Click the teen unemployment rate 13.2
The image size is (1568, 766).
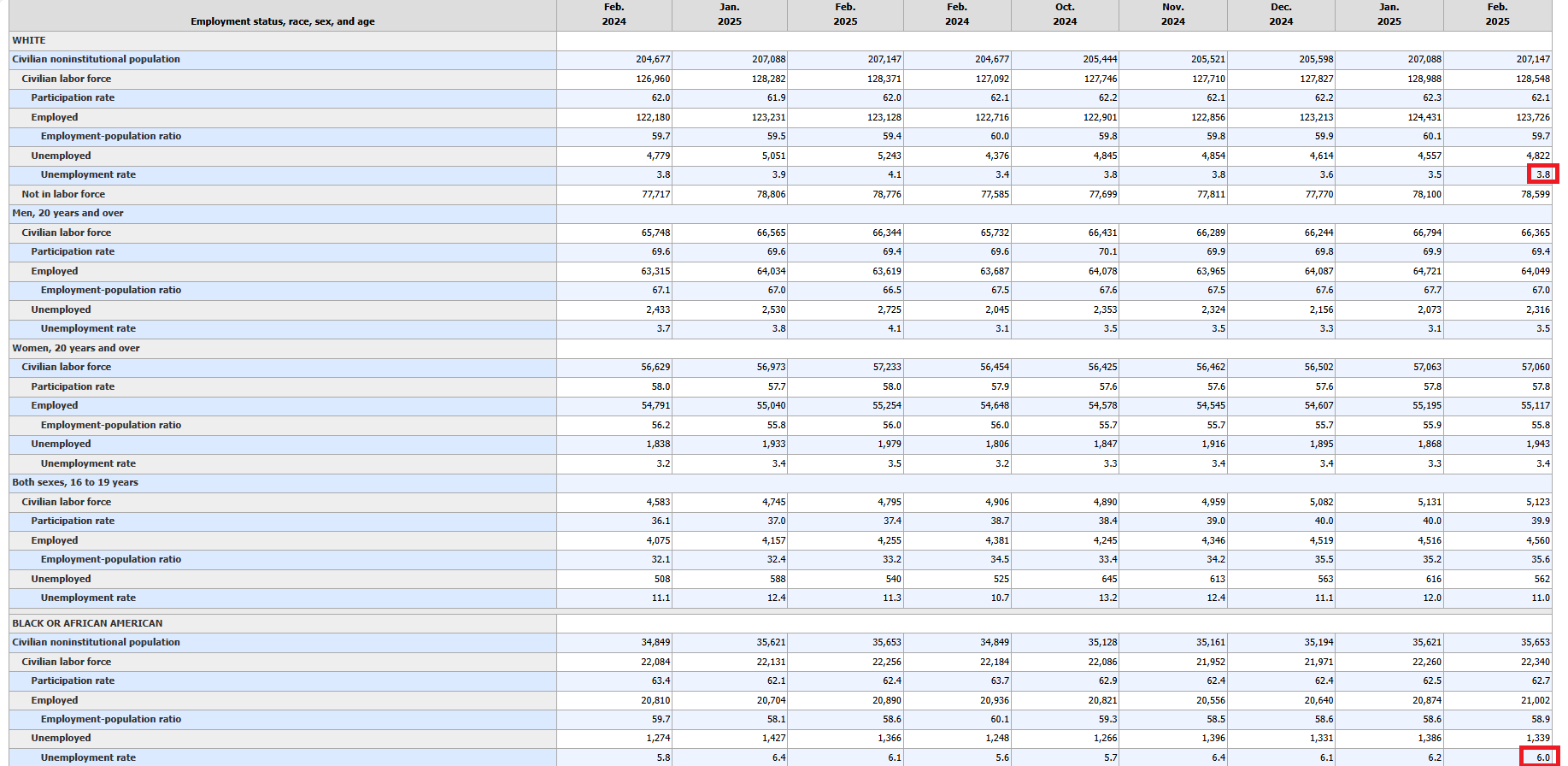1107,598
